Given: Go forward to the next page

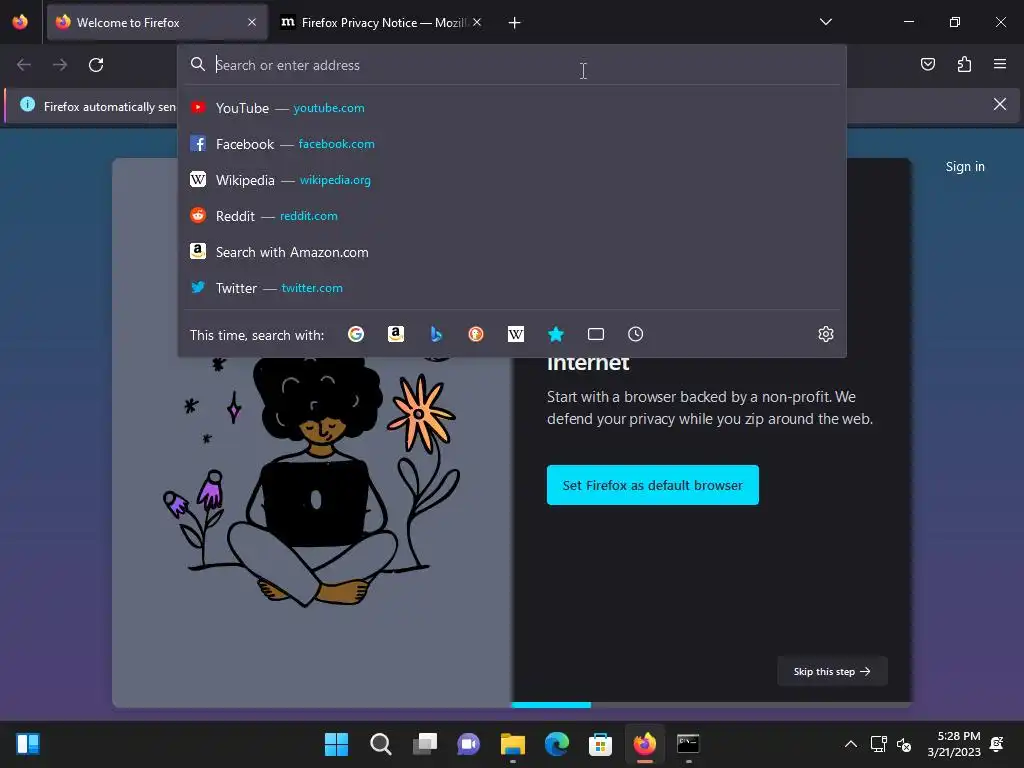Looking at the screenshot, I should [60, 65].
